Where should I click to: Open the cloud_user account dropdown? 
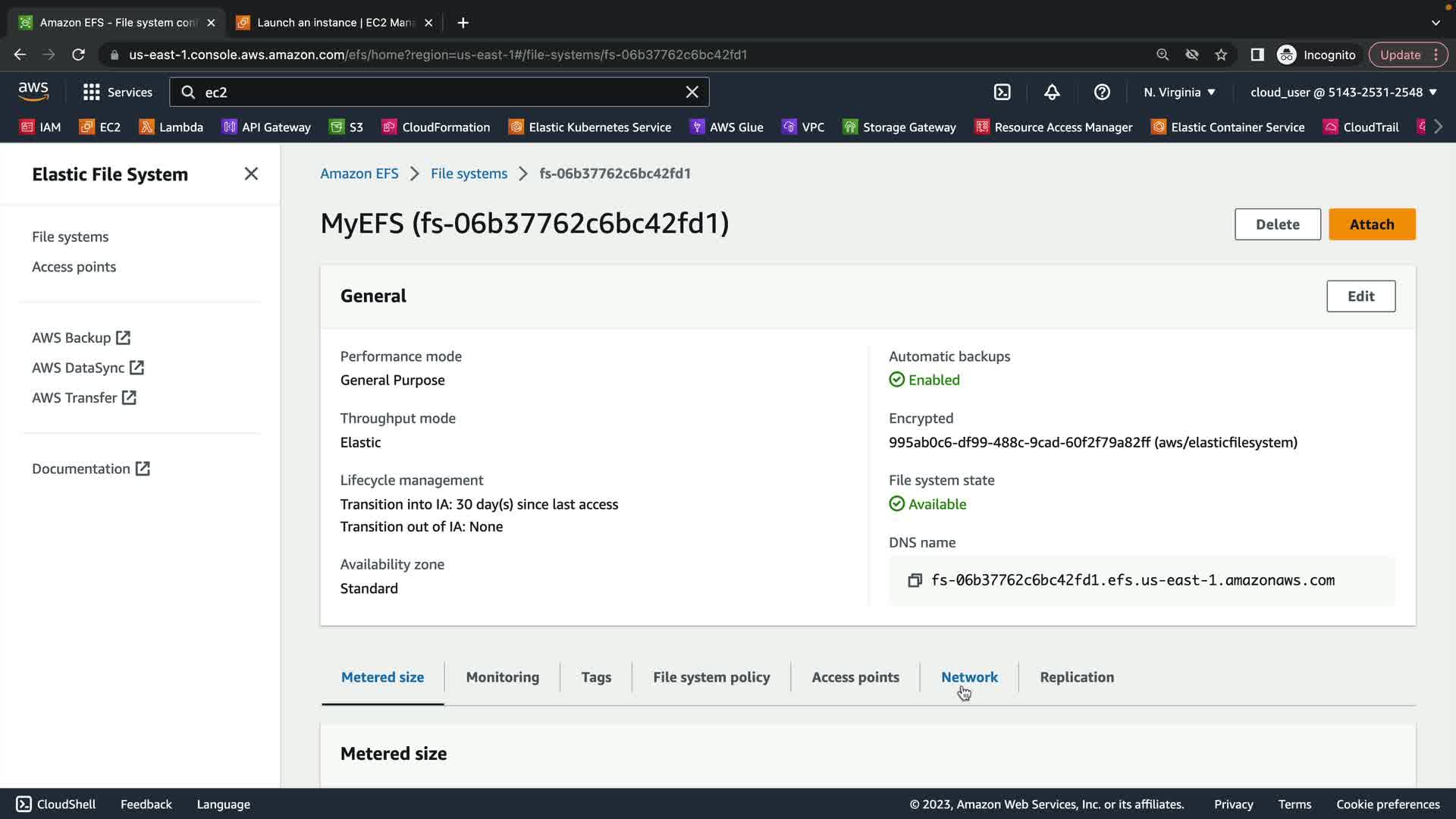point(1343,93)
